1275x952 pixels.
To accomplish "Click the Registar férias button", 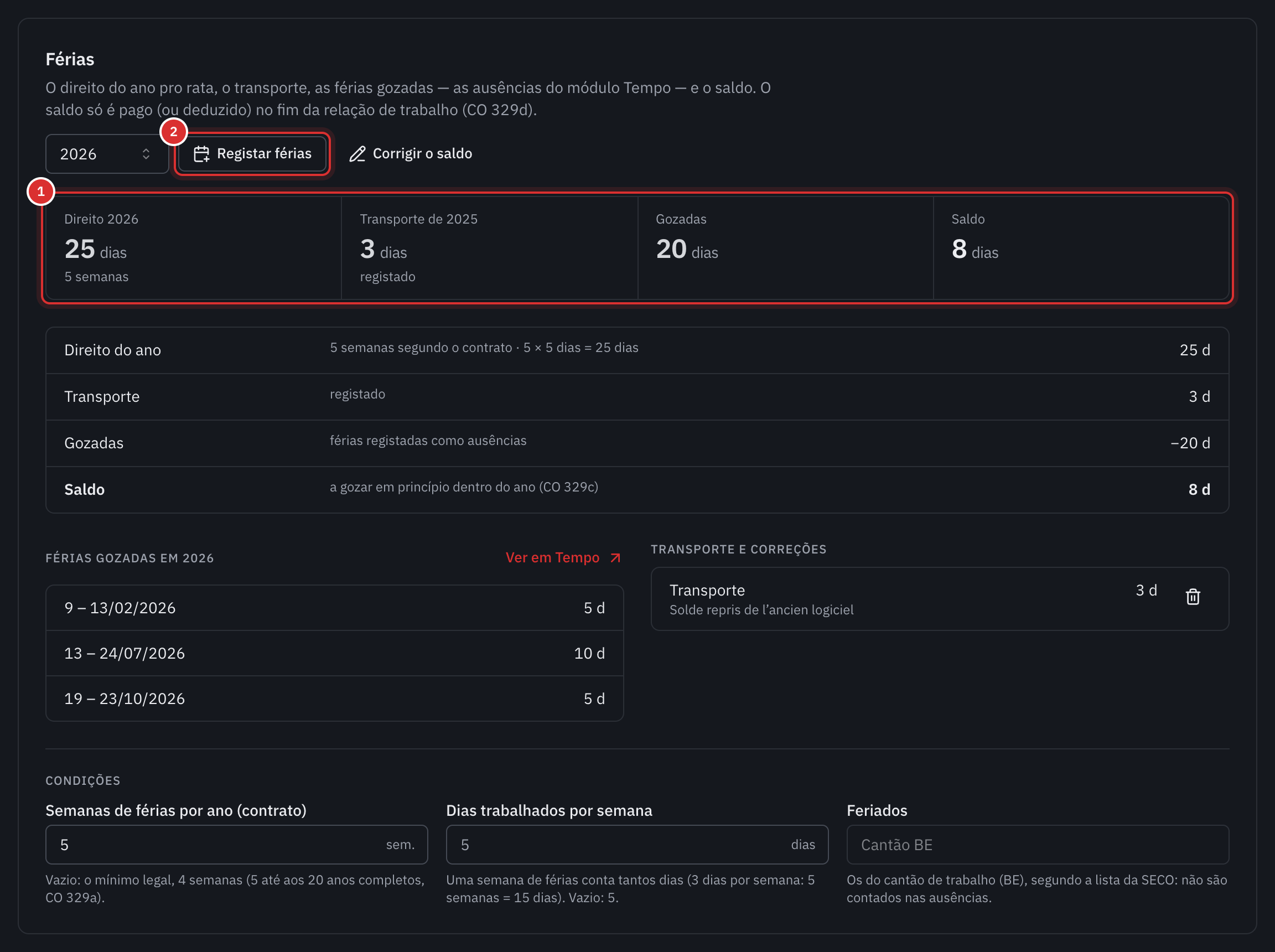I will point(252,154).
